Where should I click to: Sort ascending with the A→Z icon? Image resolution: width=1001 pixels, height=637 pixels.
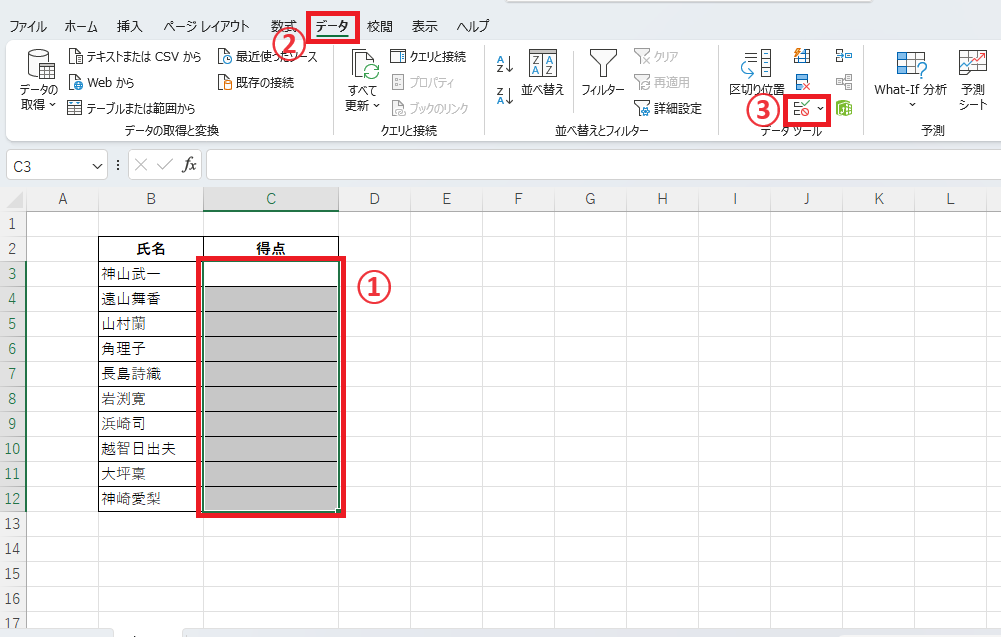tap(505, 64)
